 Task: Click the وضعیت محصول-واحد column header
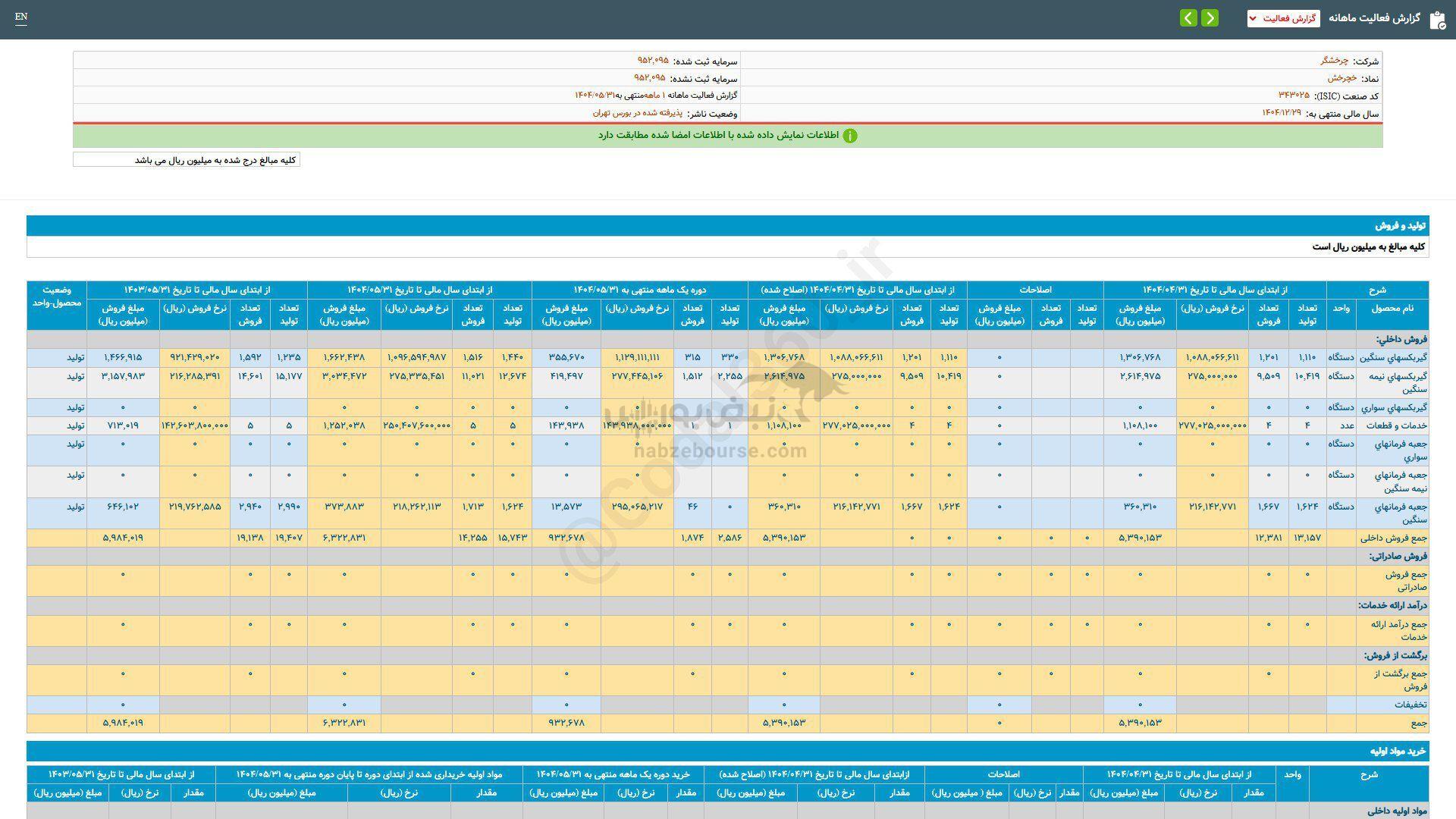(57, 297)
